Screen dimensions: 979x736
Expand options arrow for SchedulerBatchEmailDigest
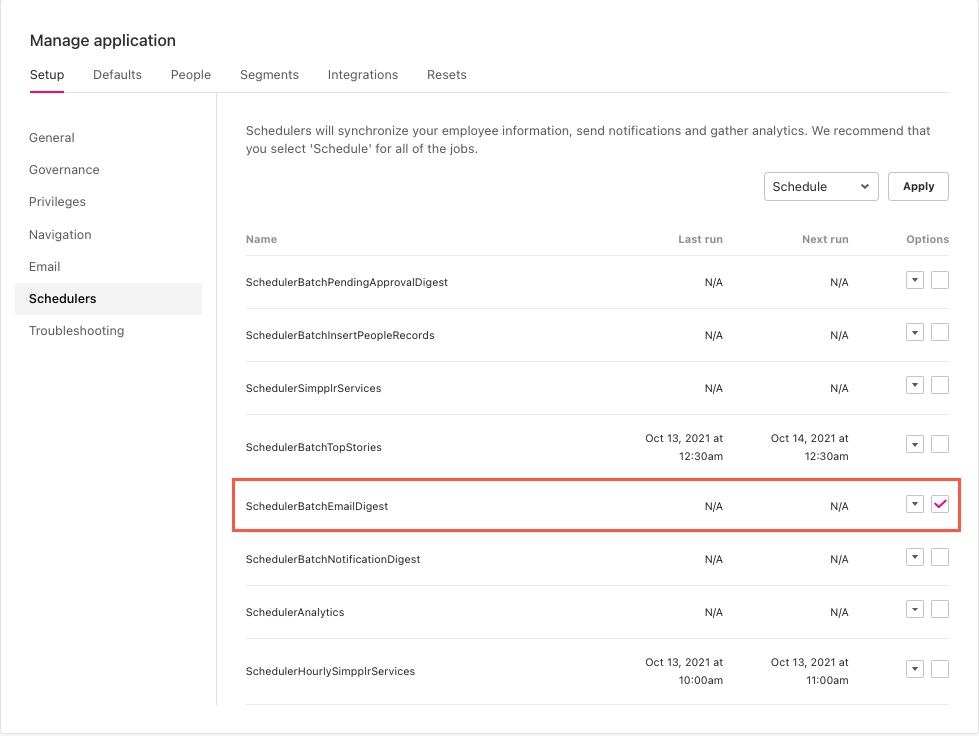[915, 504]
